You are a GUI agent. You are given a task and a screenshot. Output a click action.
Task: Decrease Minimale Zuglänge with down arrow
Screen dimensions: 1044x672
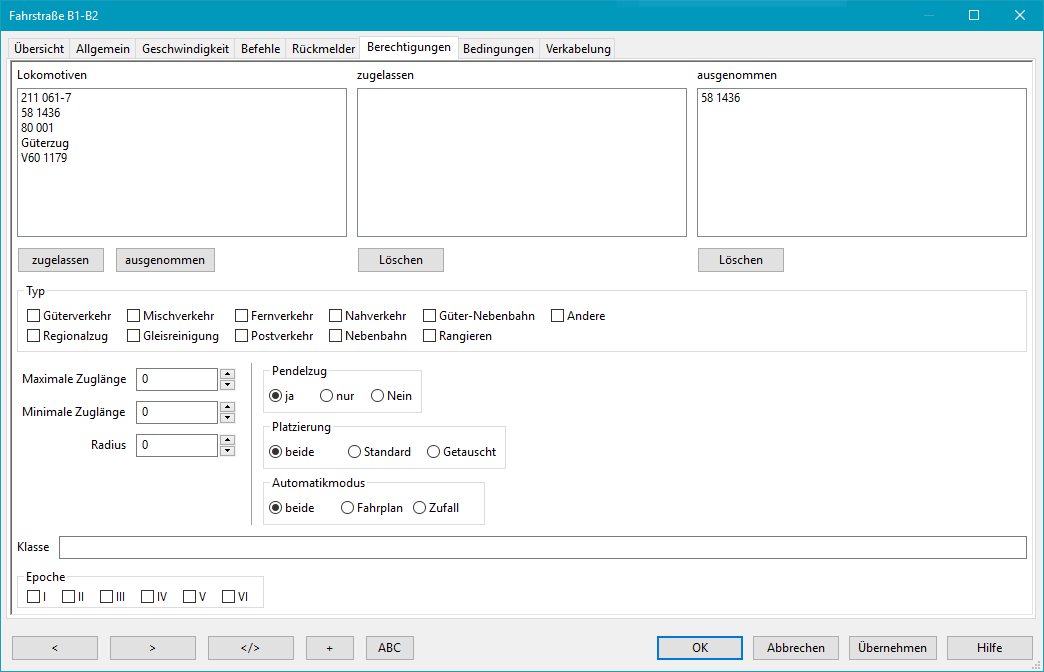pos(227,418)
